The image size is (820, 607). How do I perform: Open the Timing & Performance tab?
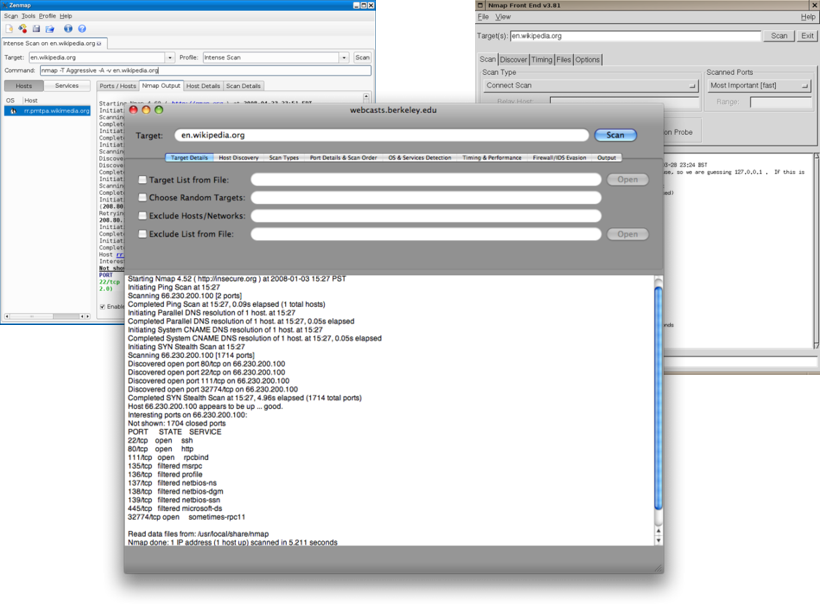492,157
